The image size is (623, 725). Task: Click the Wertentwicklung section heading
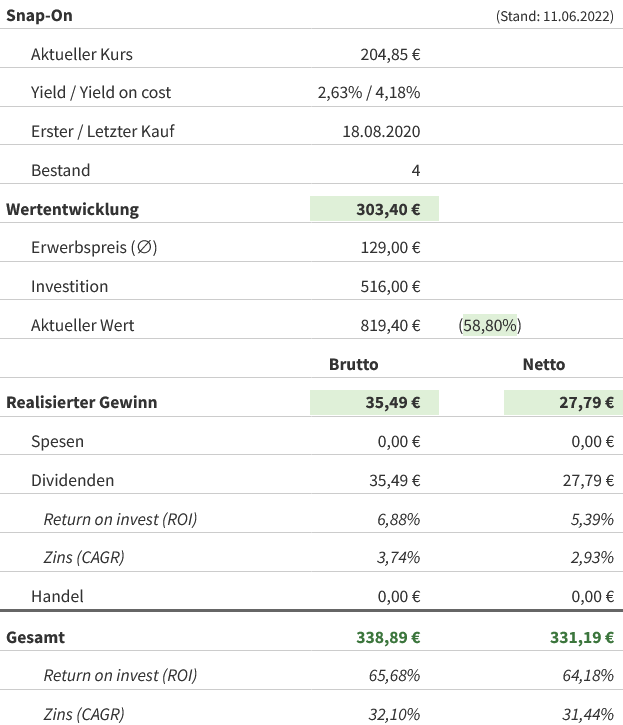72,209
